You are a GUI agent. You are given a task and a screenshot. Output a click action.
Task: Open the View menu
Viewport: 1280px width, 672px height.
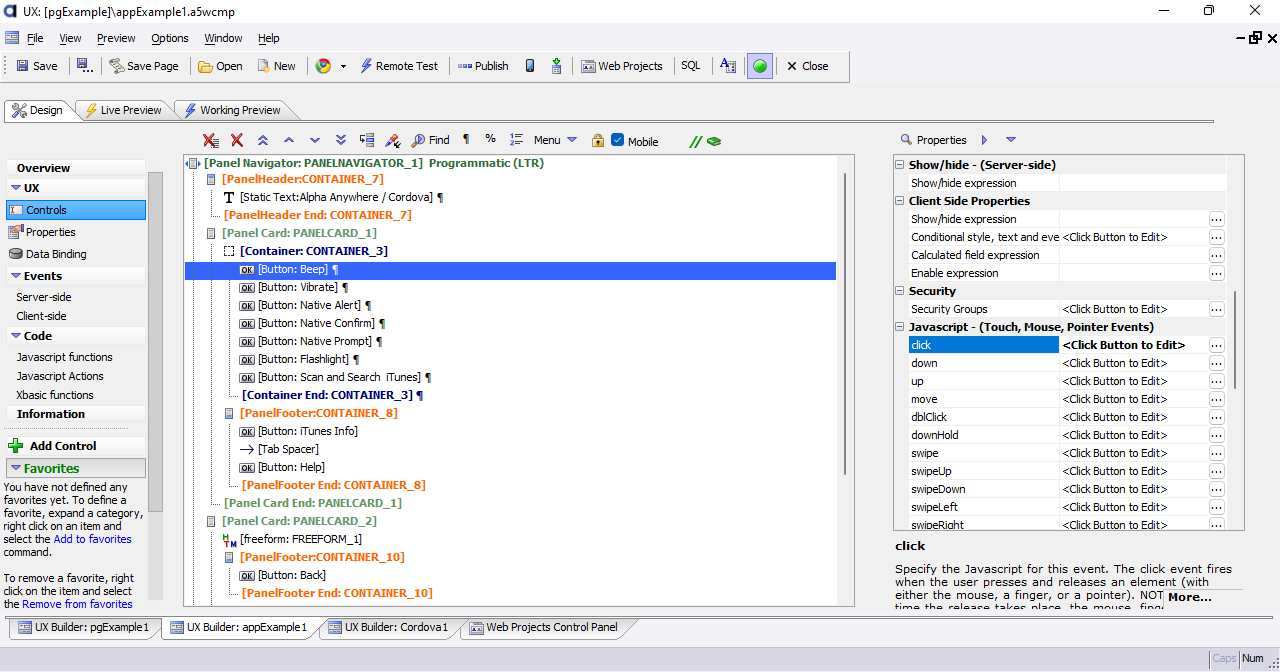[70, 38]
